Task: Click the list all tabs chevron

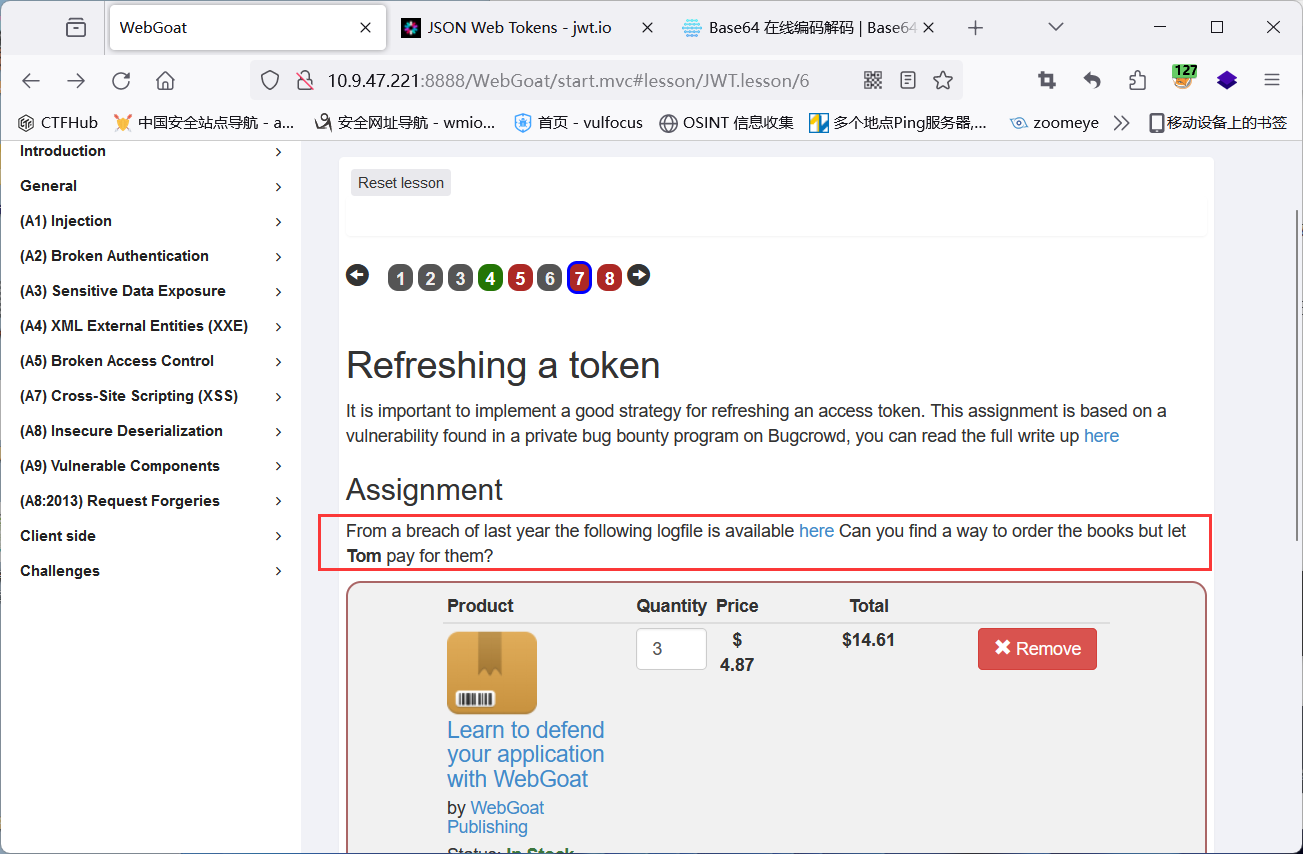Action: pos(1056,27)
